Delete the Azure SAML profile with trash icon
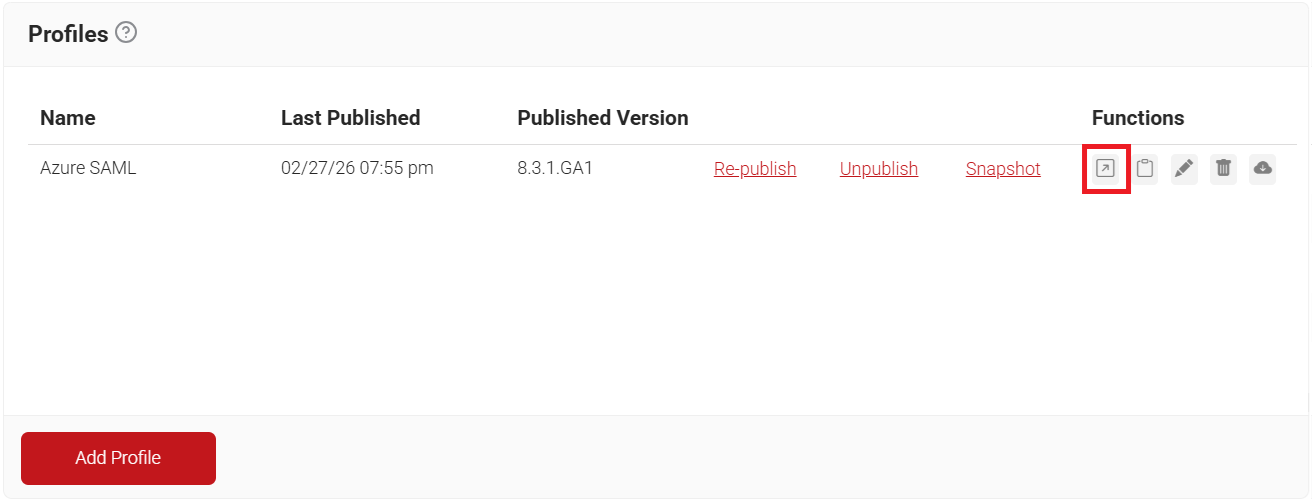 (1223, 169)
